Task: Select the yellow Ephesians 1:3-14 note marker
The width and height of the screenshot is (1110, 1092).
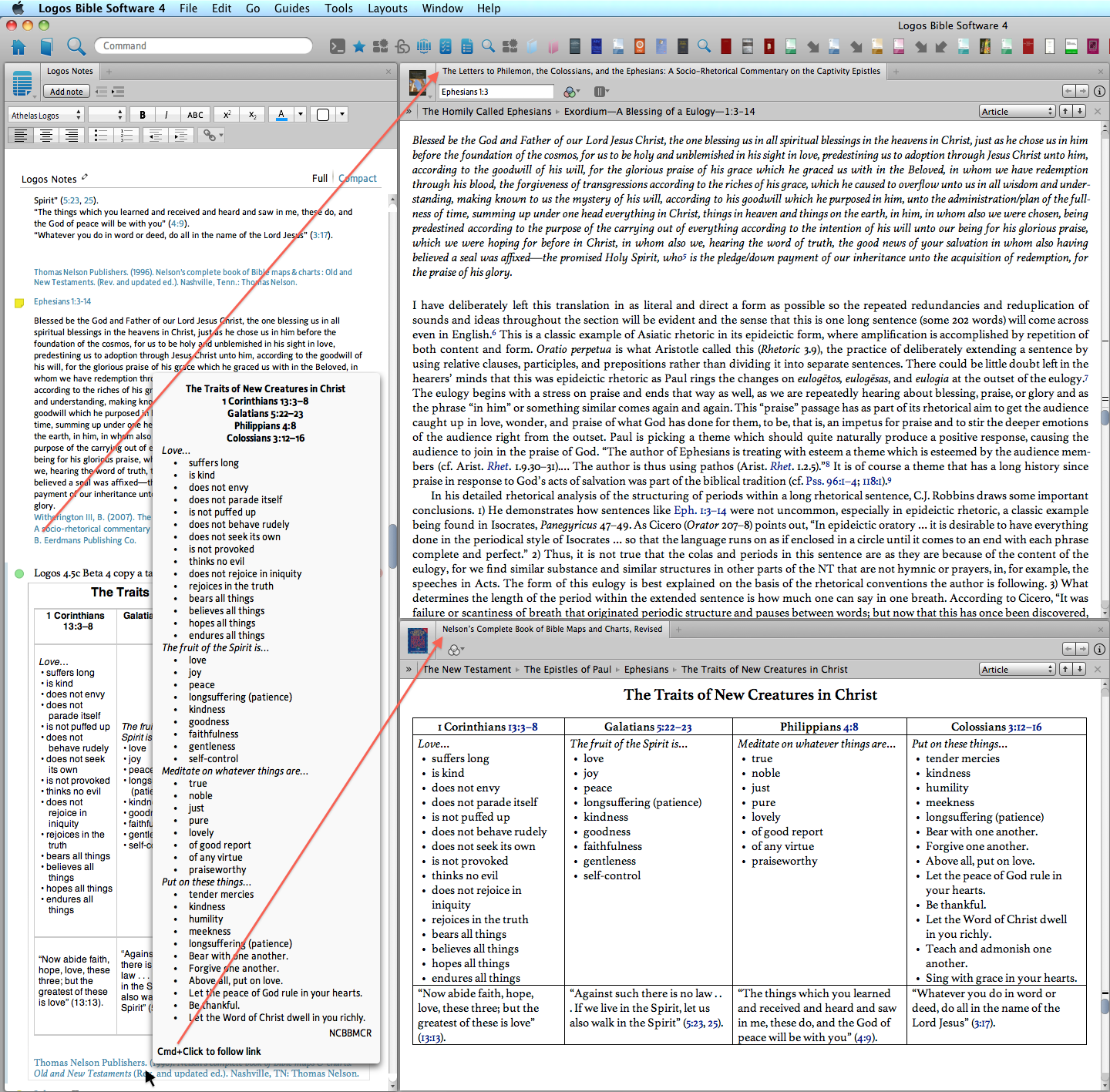Action: 19,303
